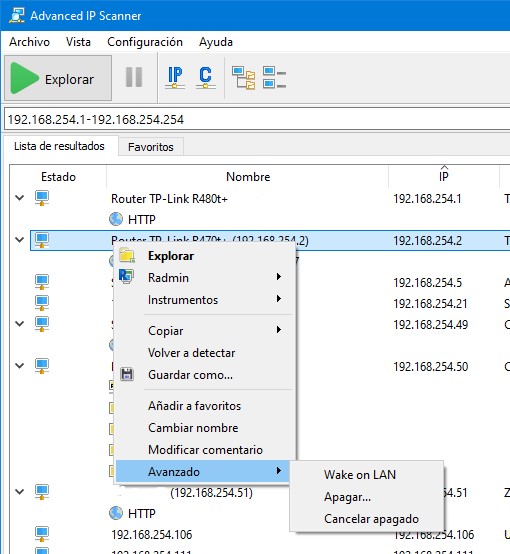Choose Guardar como... in context menu

[205, 375]
